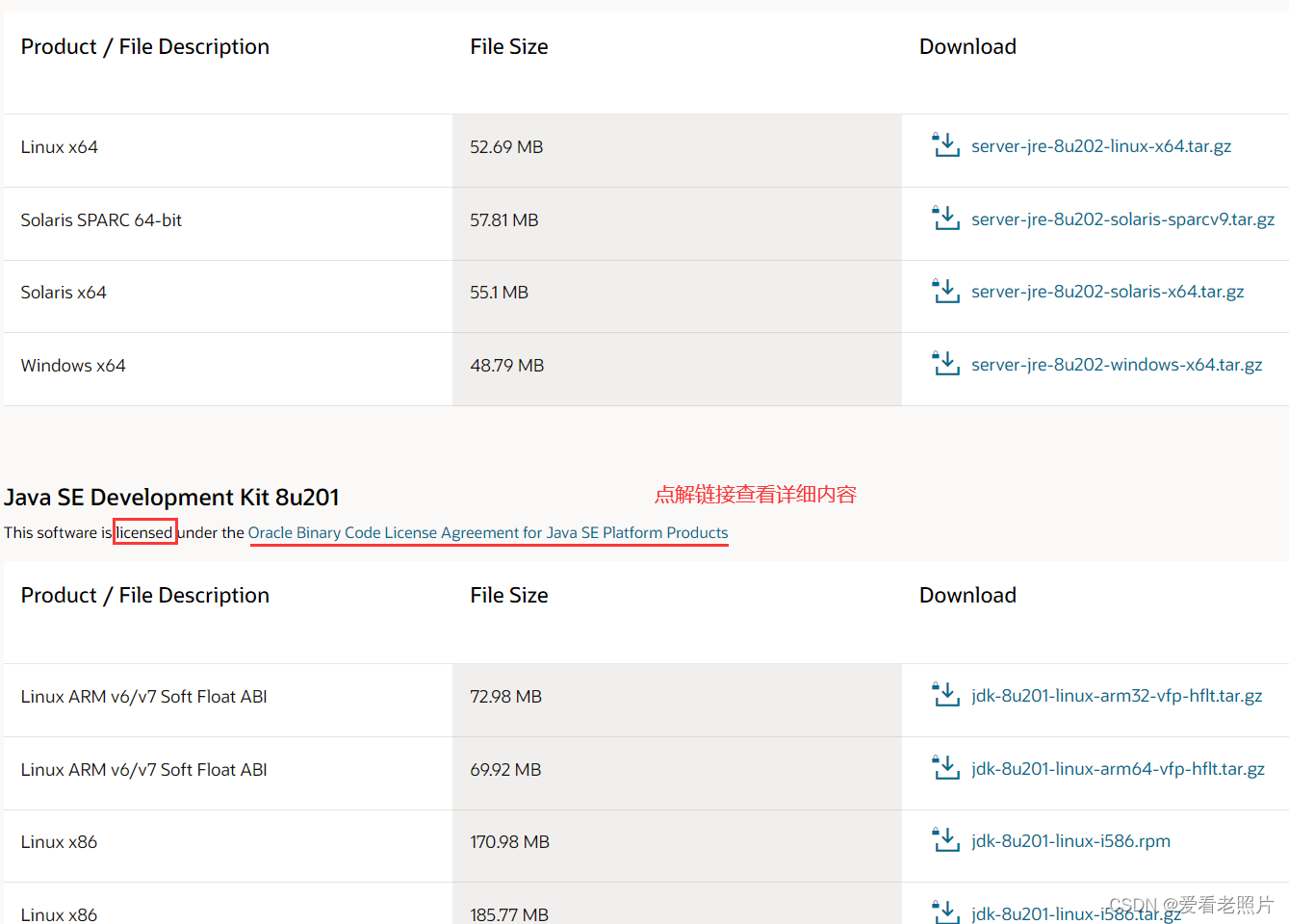Click download icon for server-jre-8u202-windows-x64.tar.gz
Screen dimensions: 1289x924
[946, 364]
